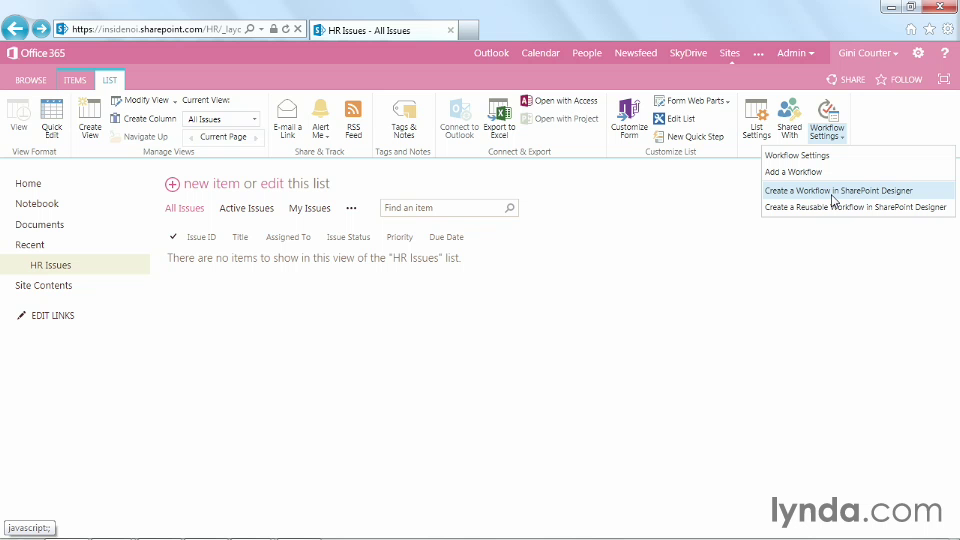The height and width of the screenshot is (540, 960).
Task: Open the Admin dropdown menu
Action: pos(795,53)
